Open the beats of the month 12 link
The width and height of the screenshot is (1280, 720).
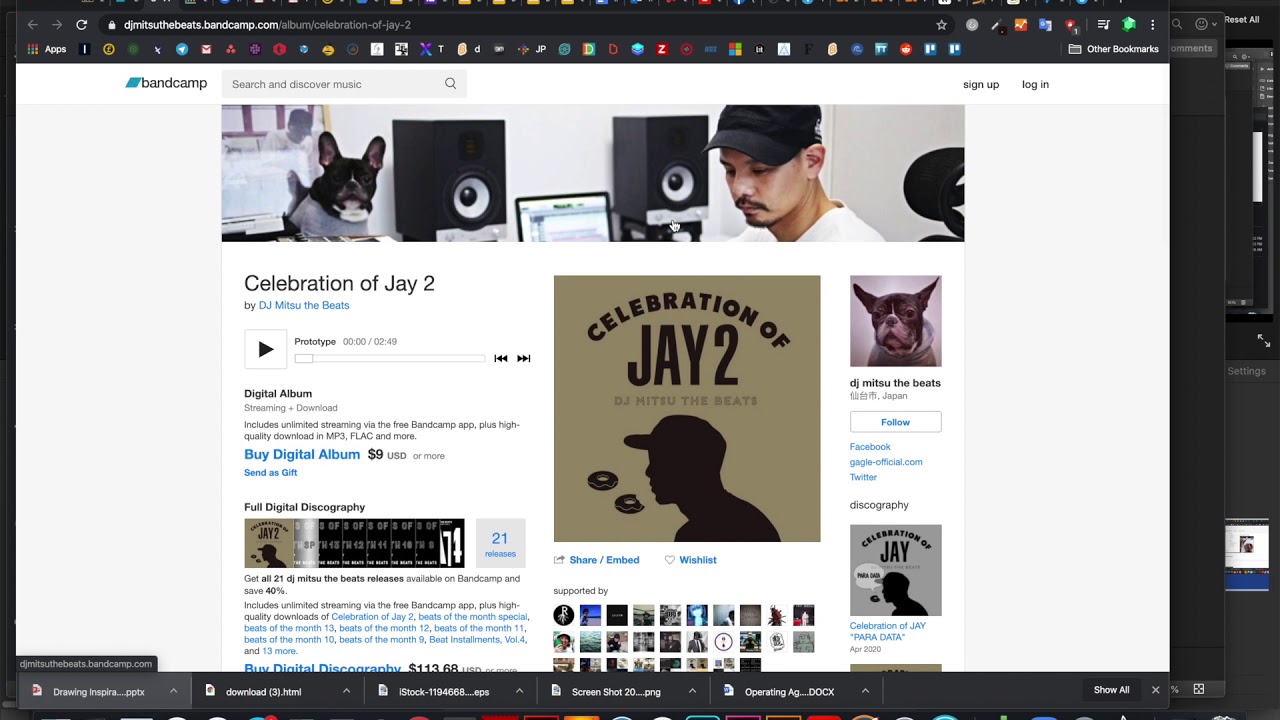point(384,628)
